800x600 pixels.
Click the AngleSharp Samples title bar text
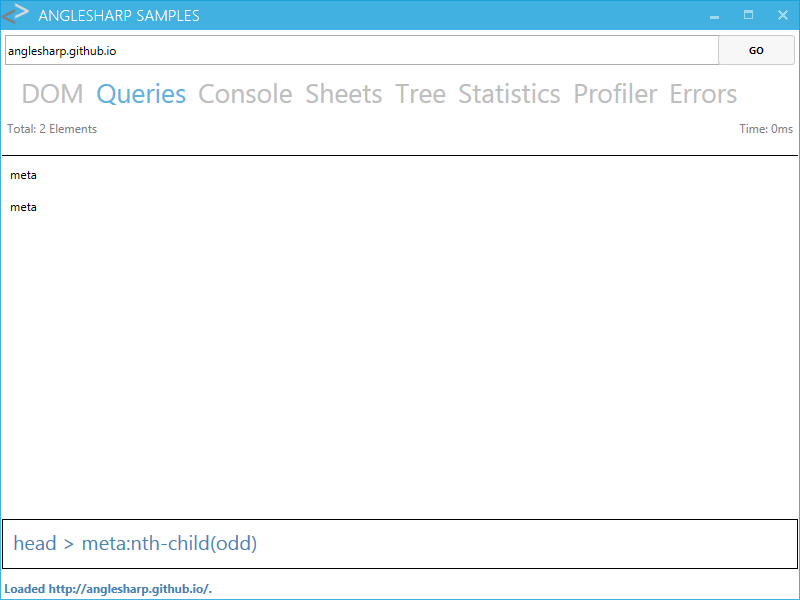(119, 15)
